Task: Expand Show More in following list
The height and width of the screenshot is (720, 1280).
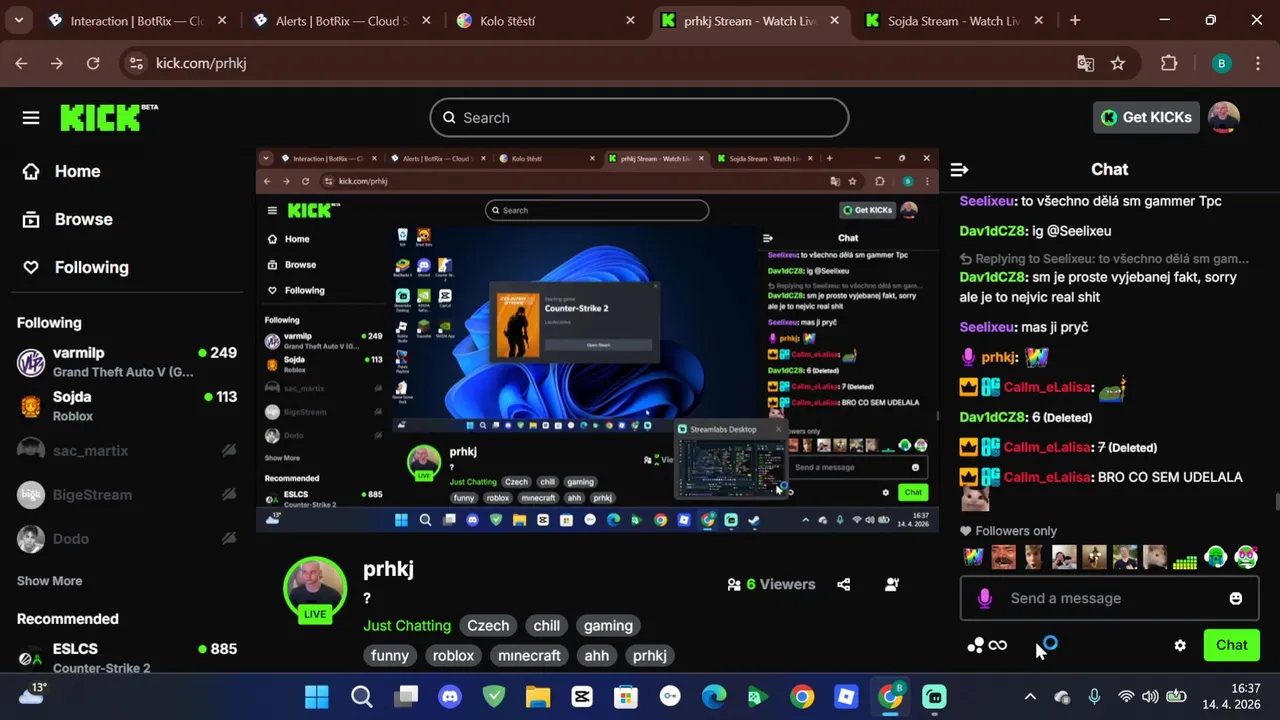Action: (x=49, y=581)
